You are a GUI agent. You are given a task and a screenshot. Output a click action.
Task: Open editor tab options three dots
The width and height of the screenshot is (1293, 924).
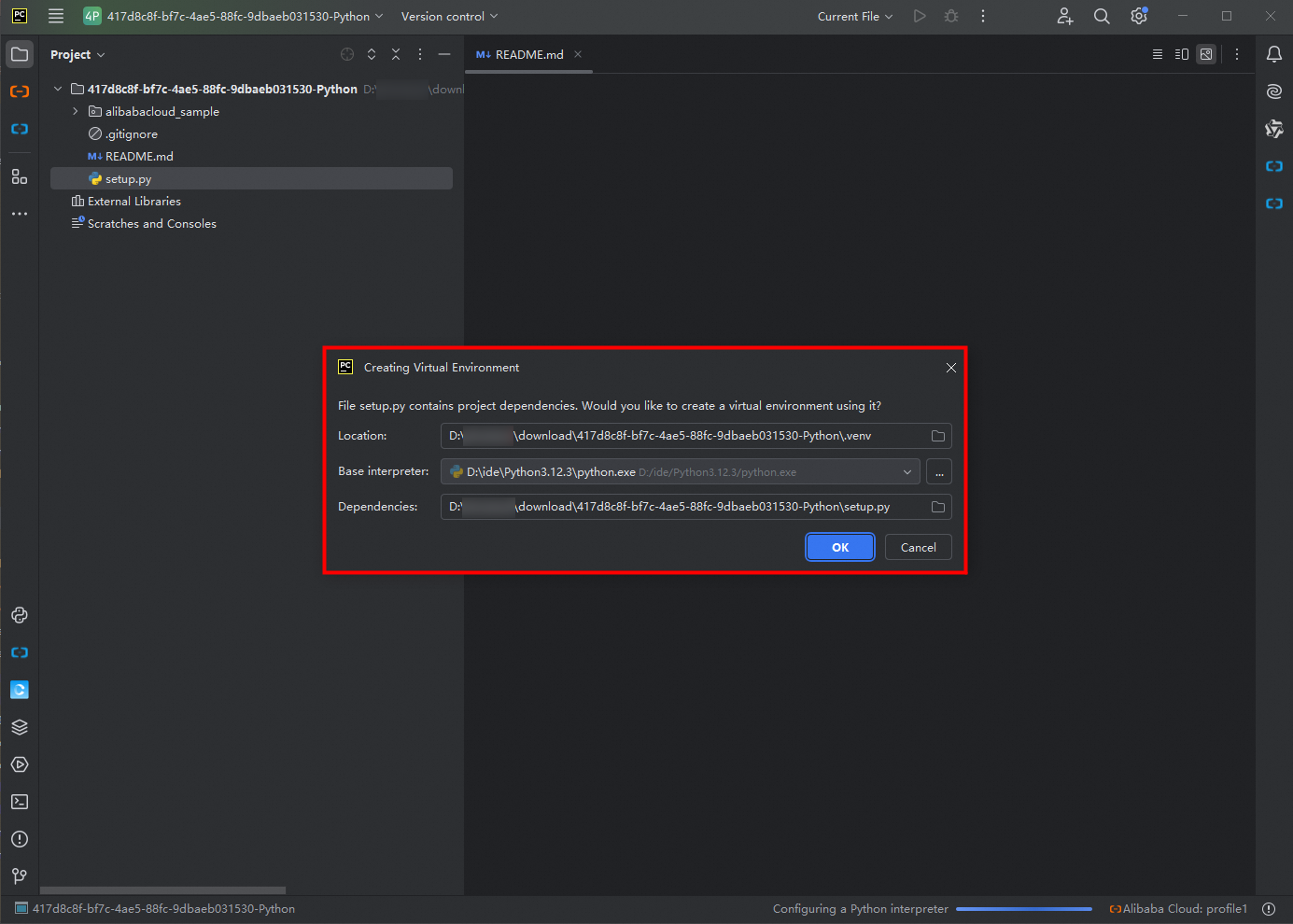click(1237, 54)
